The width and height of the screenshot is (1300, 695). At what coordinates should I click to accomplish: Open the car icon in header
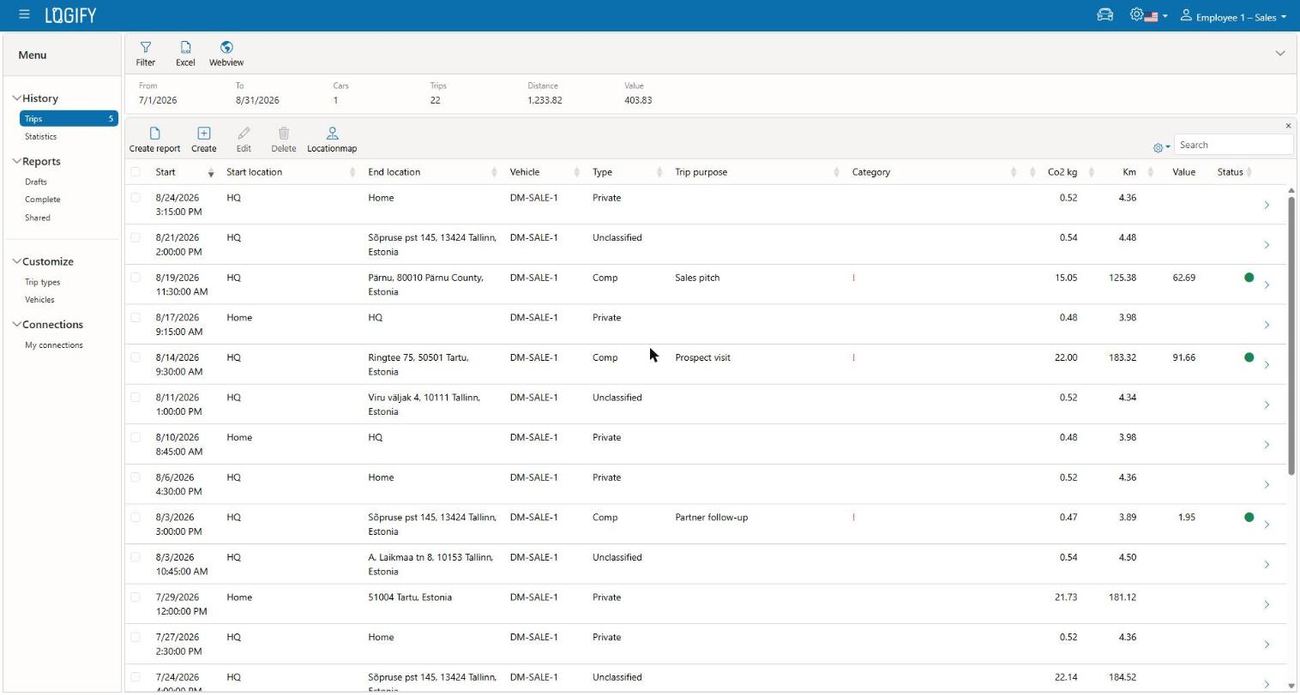[x=1105, y=15]
